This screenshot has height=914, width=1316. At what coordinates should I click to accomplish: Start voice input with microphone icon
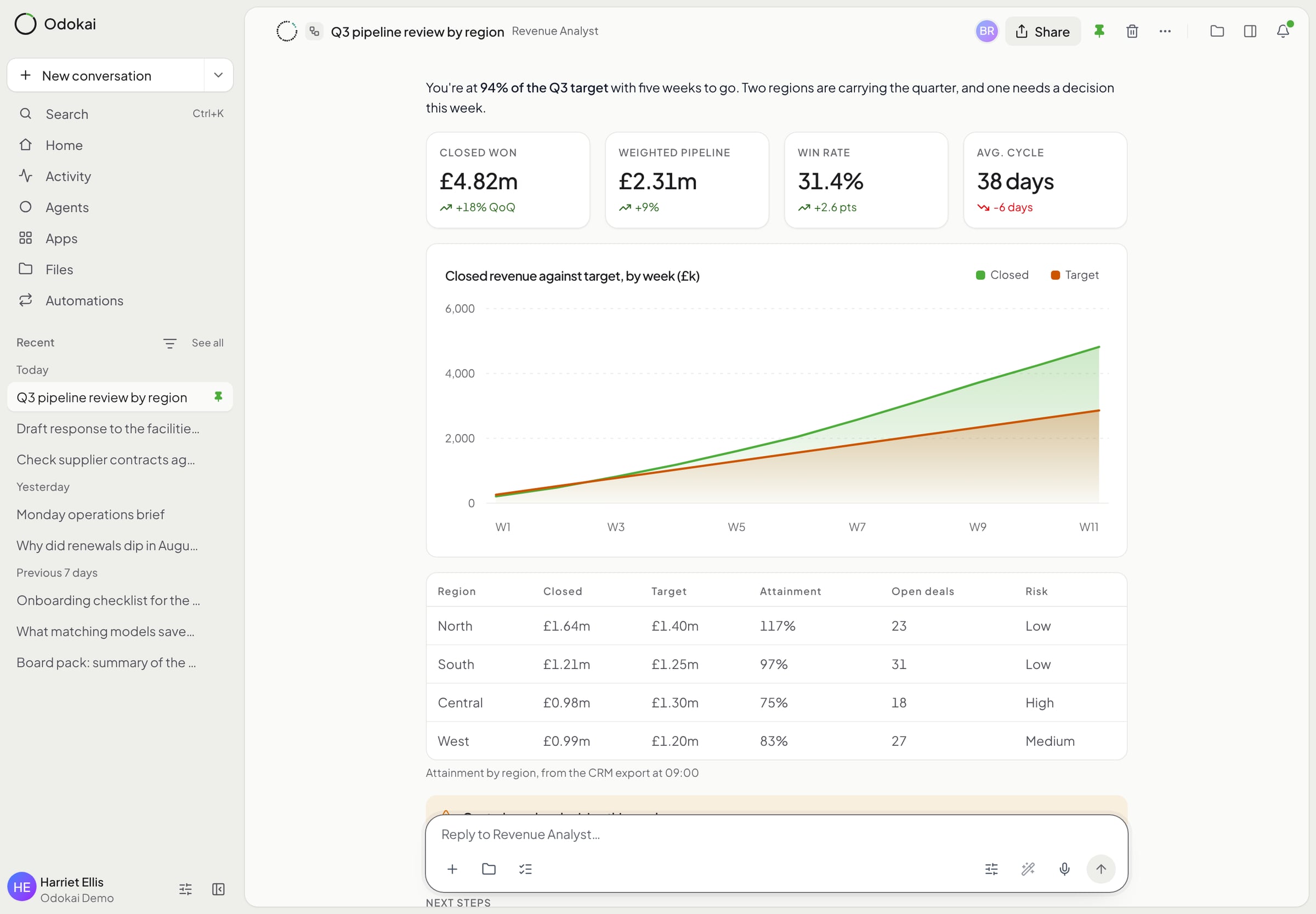[1065, 868]
